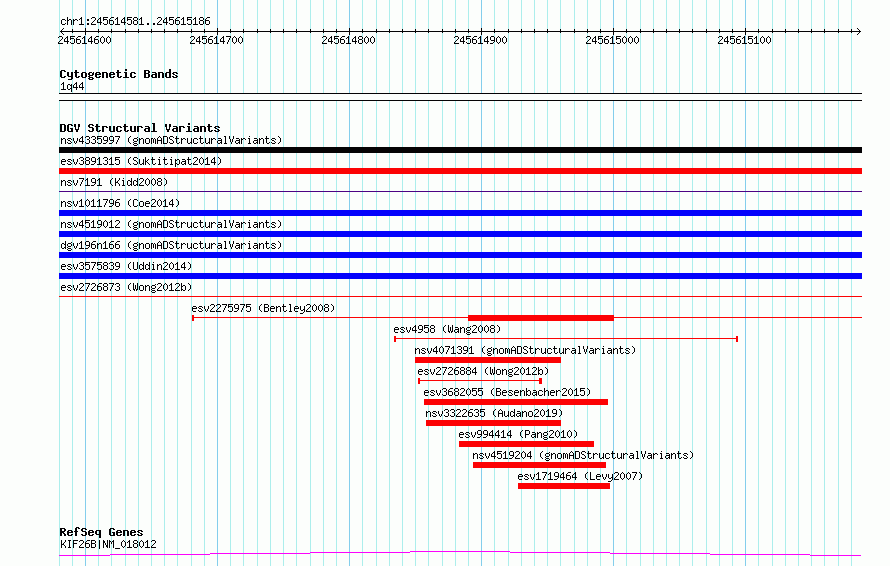The image size is (890, 566).
Task: Click red bar under esv3682055
Action: tap(516, 402)
